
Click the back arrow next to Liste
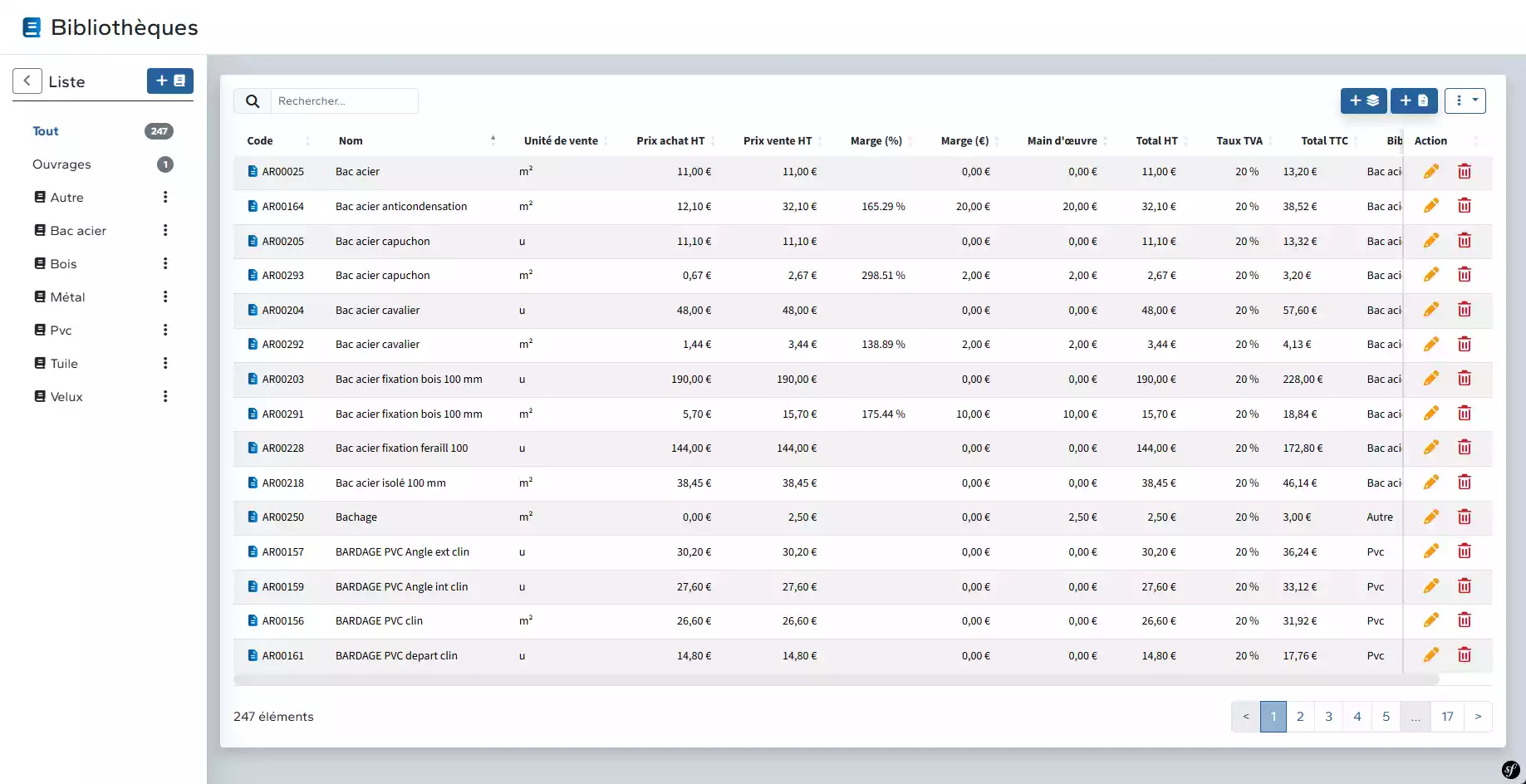[27, 81]
